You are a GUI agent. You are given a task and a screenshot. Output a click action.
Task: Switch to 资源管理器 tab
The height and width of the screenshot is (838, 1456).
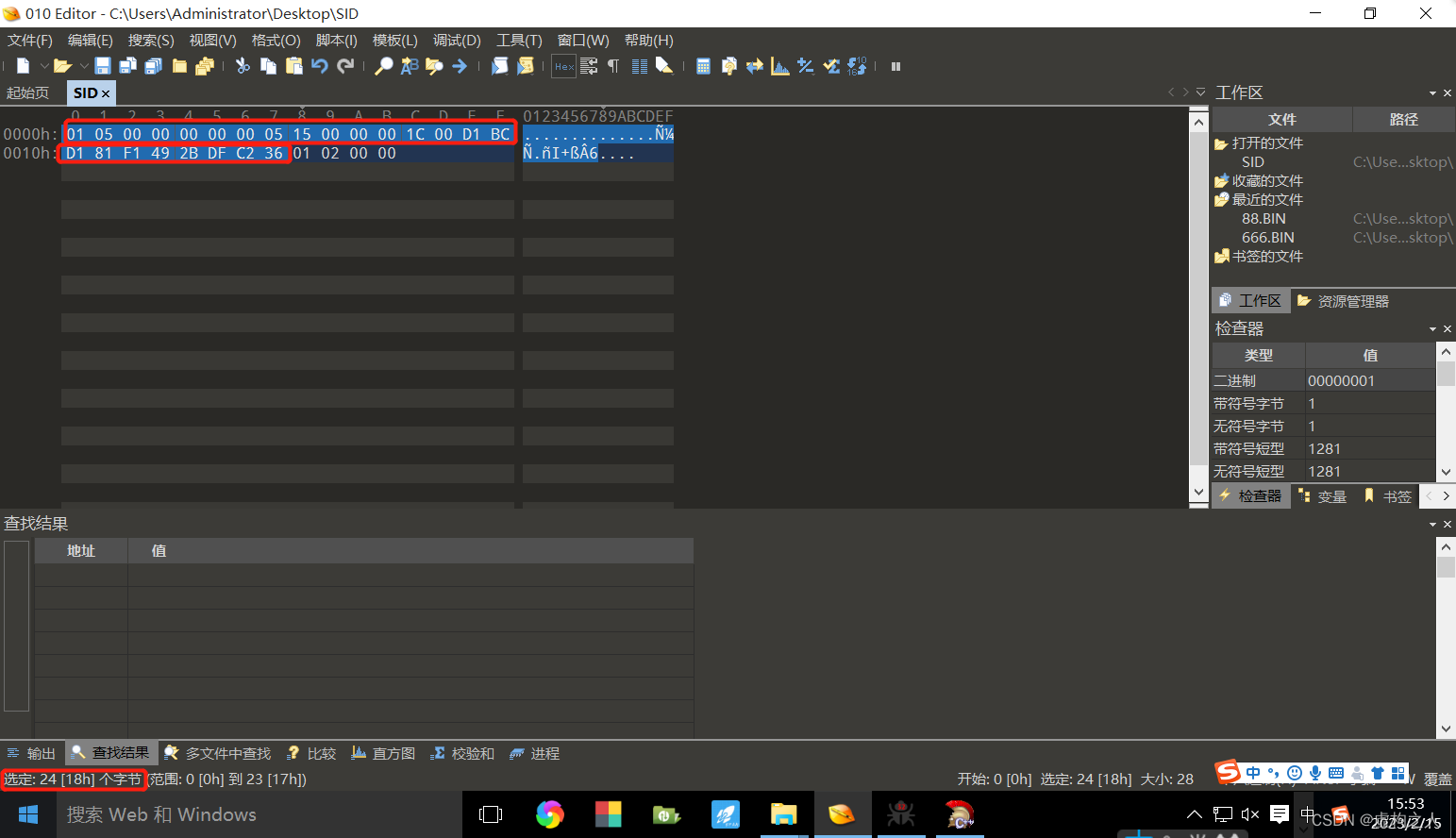coord(1344,301)
